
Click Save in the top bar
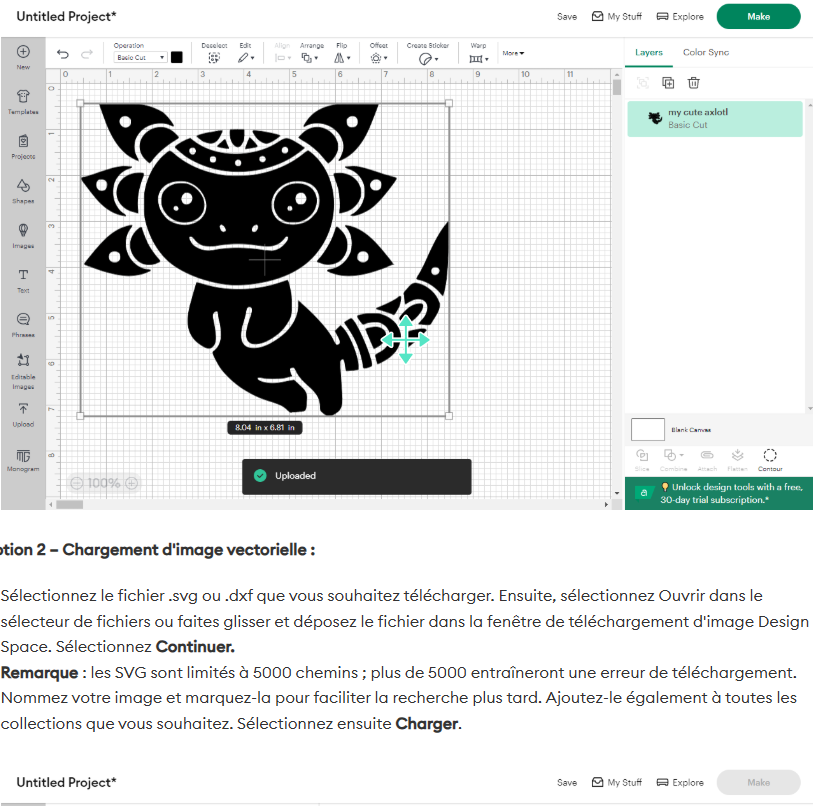coord(567,16)
